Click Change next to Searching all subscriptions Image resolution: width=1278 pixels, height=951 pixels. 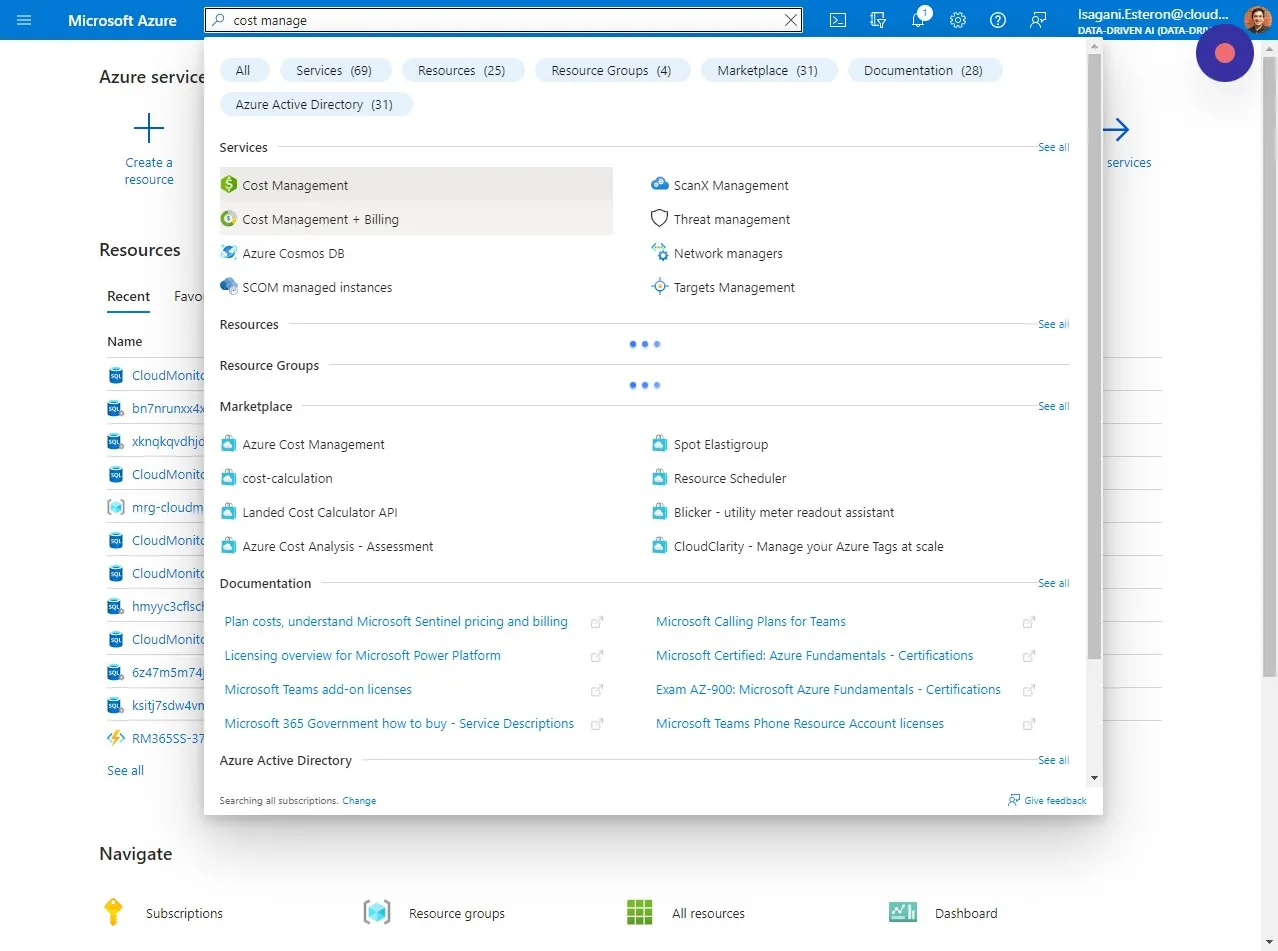pos(359,800)
